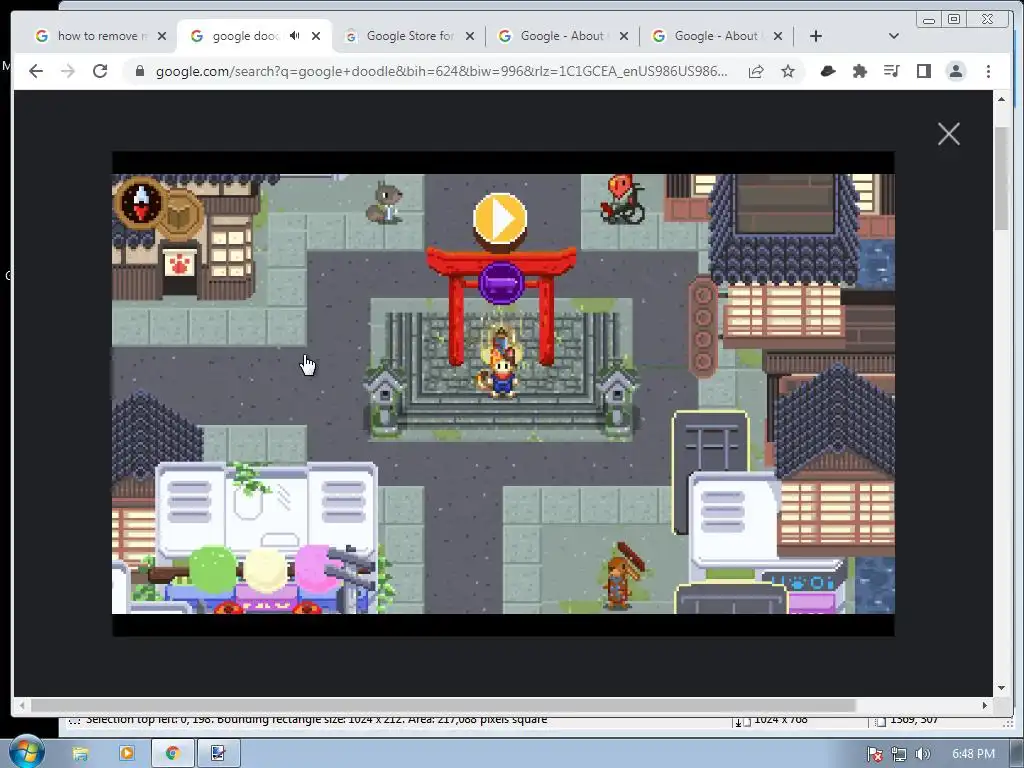Switch to the "how to remove" tab
Image resolution: width=1024 pixels, height=768 pixels.
pos(98,36)
